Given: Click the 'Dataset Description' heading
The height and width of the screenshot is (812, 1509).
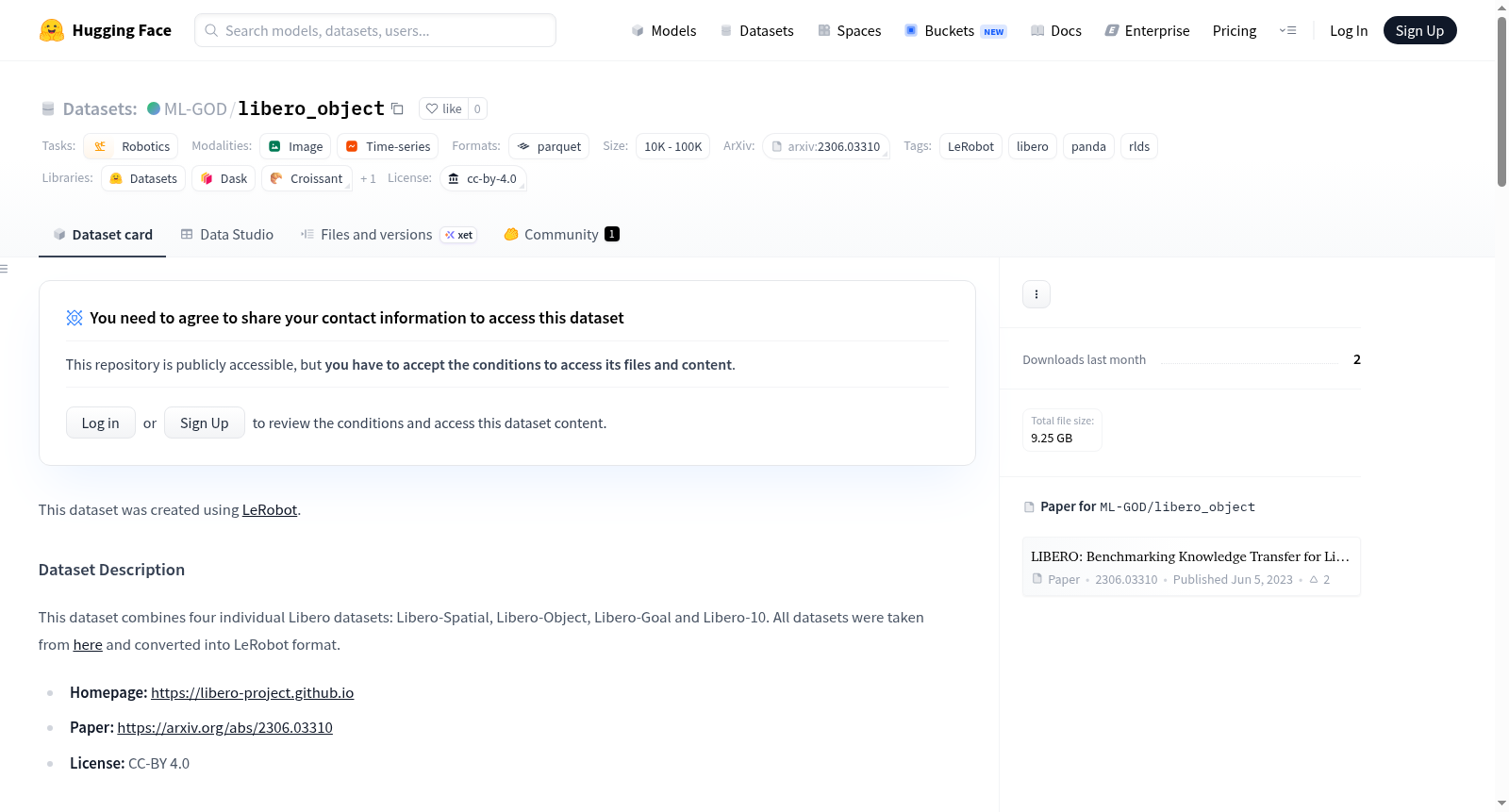Looking at the screenshot, I should pos(111,570).
